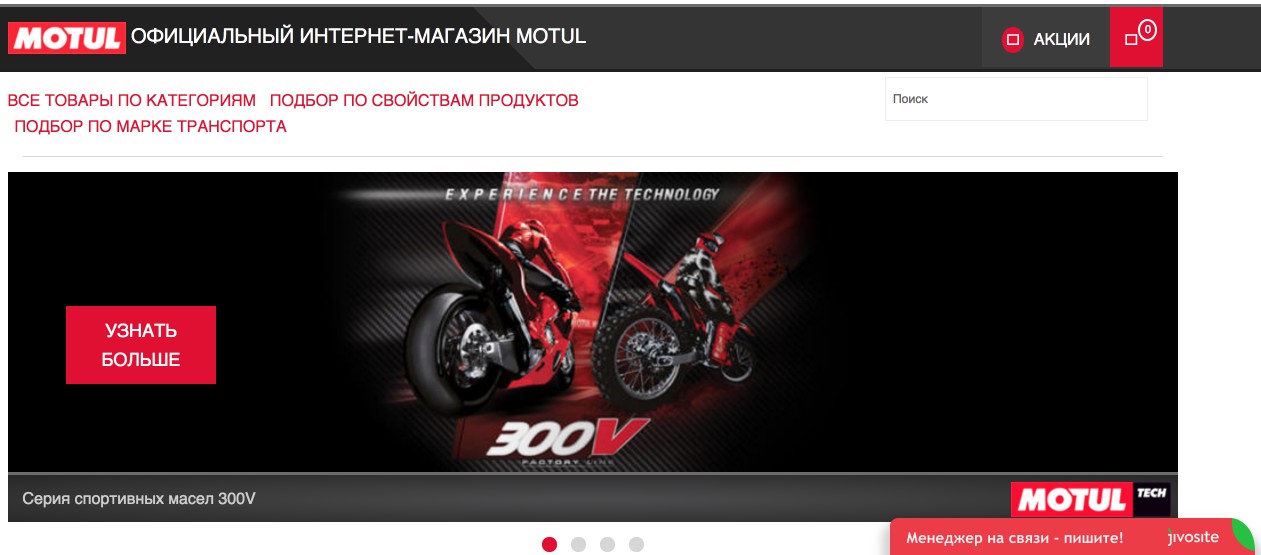Open the АКЦИИ promotions link

point(1061,40)
